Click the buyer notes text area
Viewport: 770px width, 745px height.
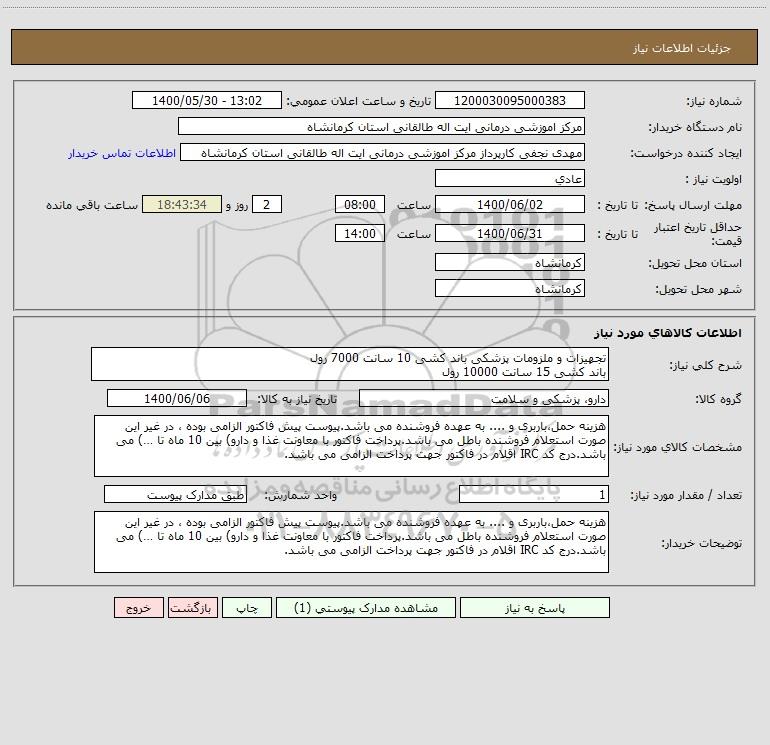(x=351, y=542)
